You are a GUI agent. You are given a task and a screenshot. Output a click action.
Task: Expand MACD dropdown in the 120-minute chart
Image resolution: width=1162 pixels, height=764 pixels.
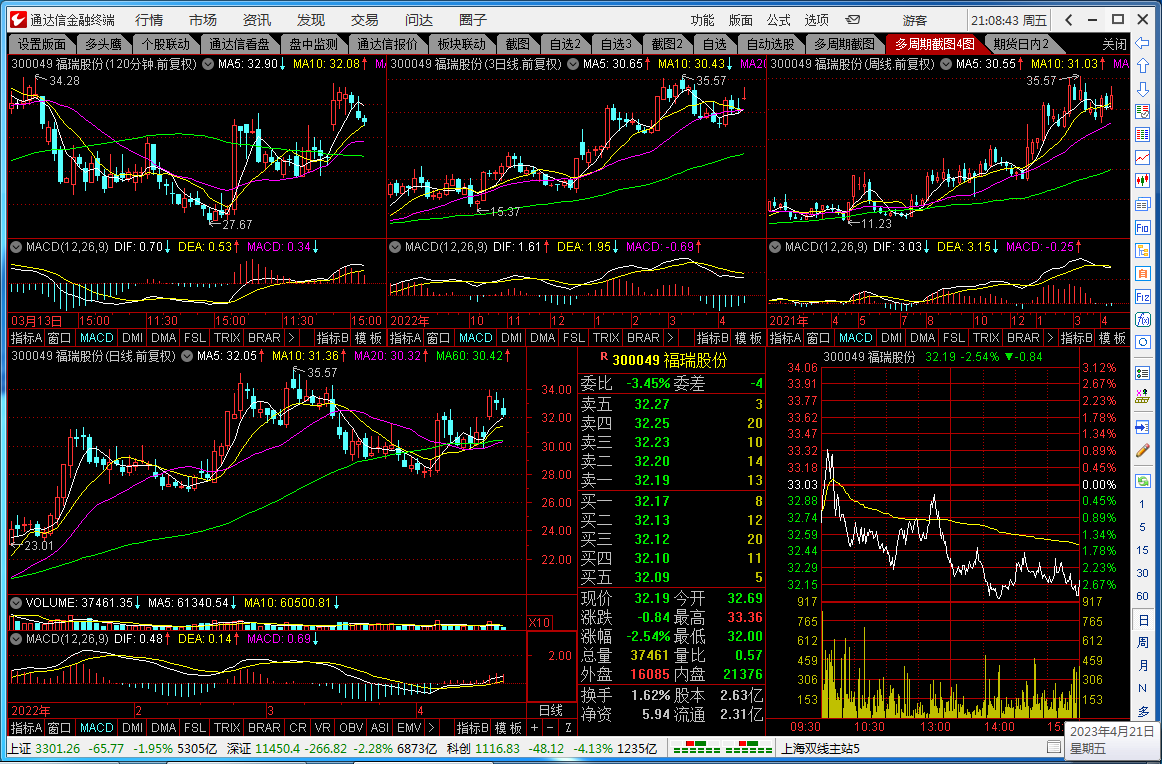tap(16, 247)
